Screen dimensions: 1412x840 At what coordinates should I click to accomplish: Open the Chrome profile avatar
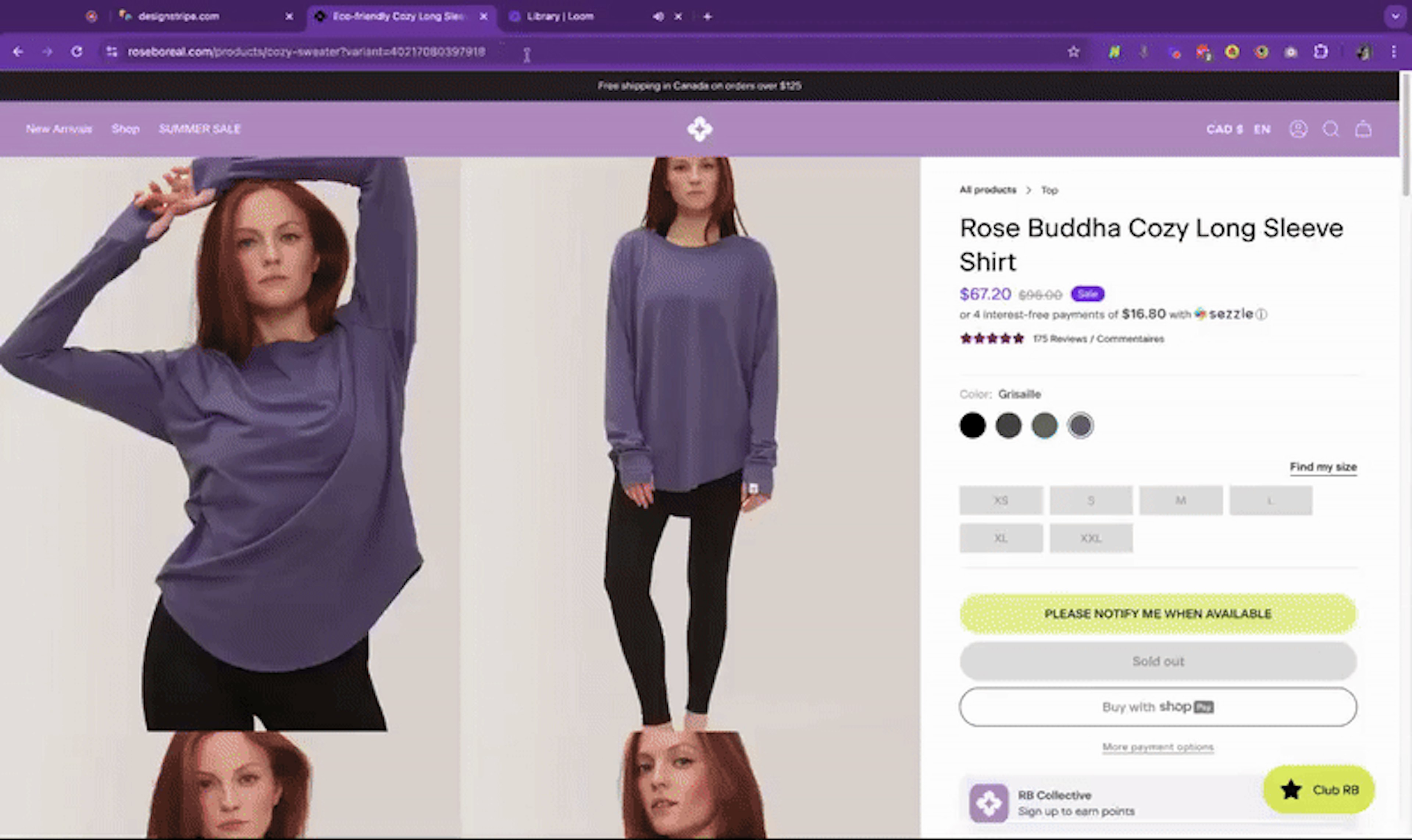[x=1364, y=51]
